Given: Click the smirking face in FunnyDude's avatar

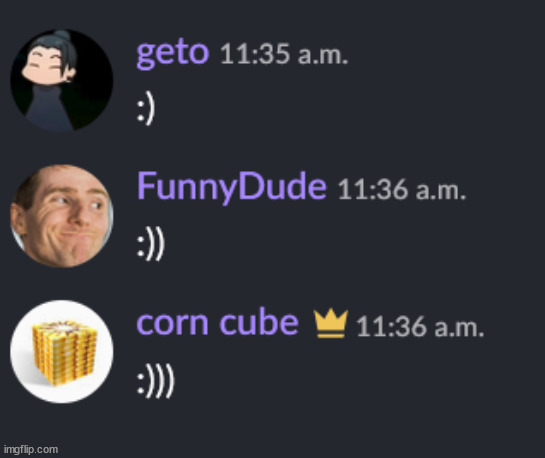Looking at the screenshot, I should coord(64,217).
